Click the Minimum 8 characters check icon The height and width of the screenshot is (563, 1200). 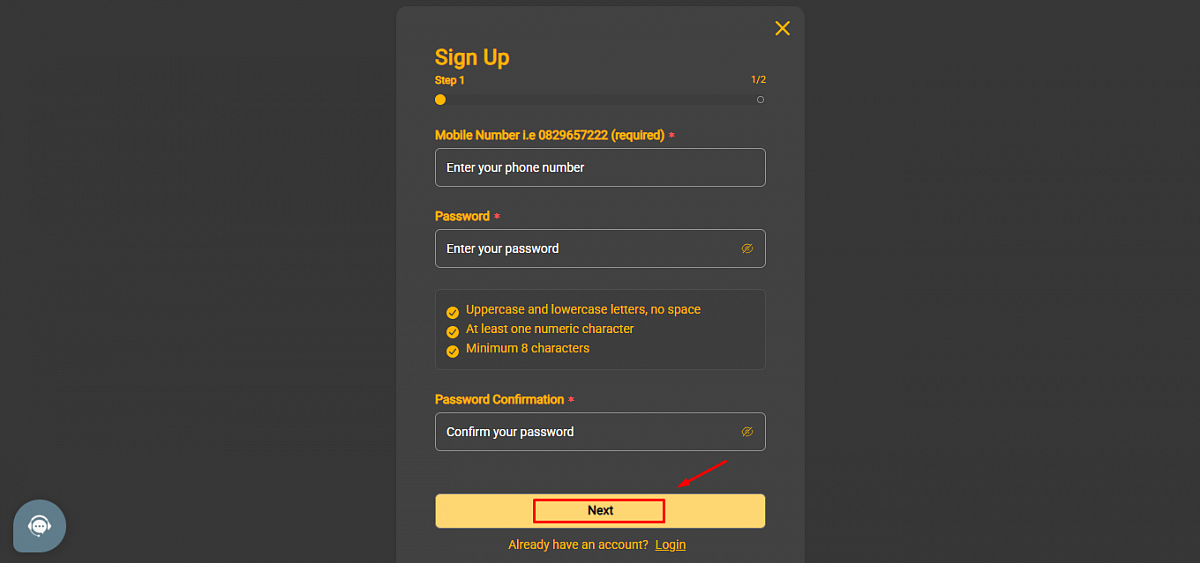click(x=452, y=351)
